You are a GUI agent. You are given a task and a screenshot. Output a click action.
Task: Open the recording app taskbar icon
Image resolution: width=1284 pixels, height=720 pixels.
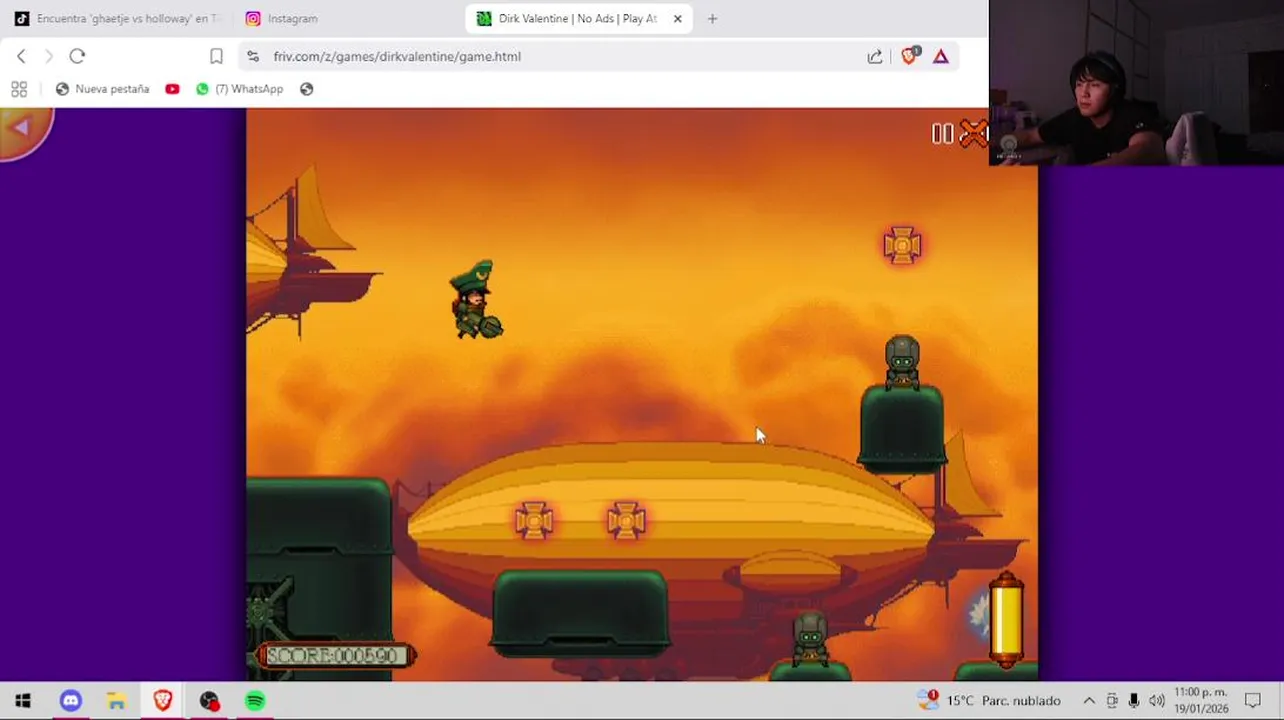tap(208, 701)
